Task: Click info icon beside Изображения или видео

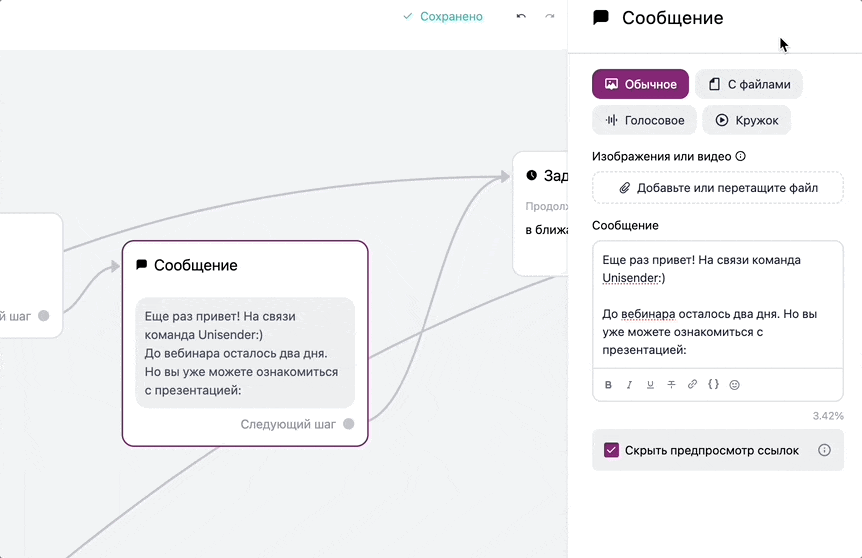Action: point(741,156)
